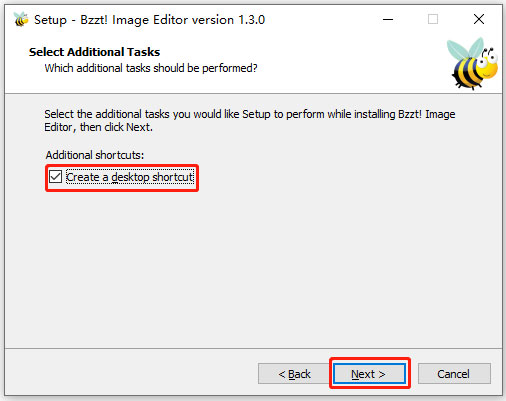Click the bee mascot's teal wings

(466, 49)
